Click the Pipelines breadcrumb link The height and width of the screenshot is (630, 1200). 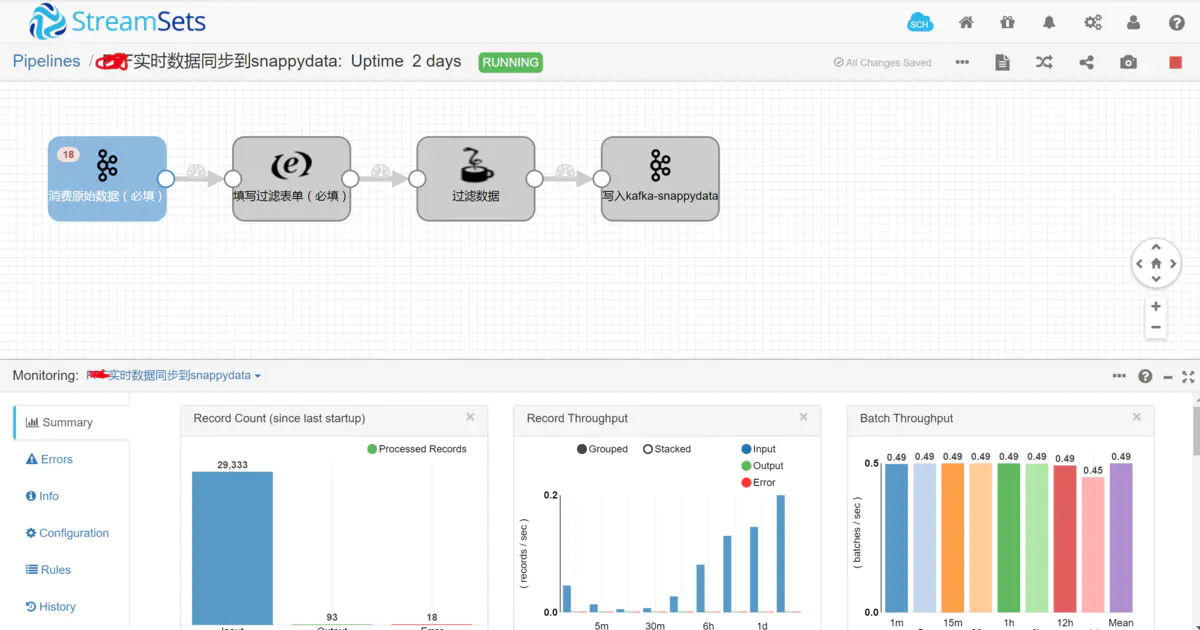pyautogui.click(x=46, y=61)
